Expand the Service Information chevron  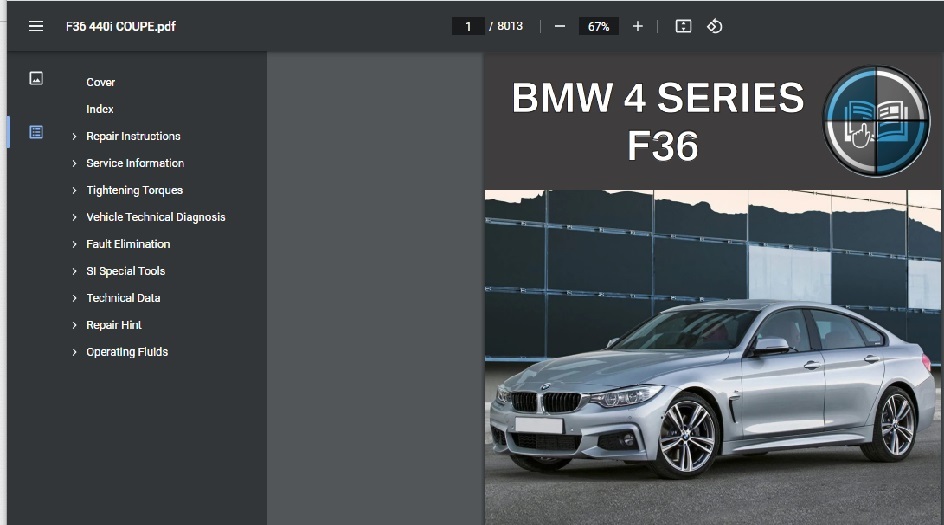click(74, 164)
